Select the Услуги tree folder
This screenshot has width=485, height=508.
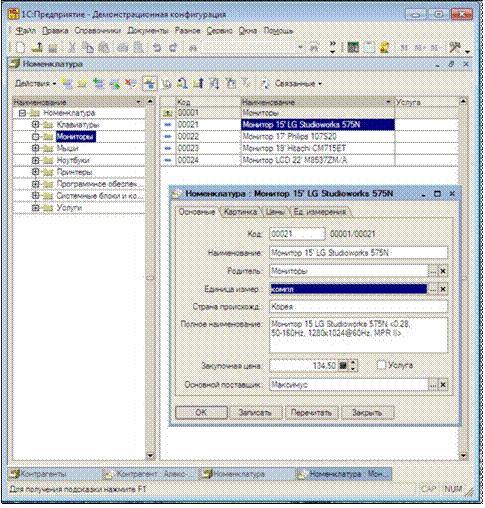(x=69, y=208)
